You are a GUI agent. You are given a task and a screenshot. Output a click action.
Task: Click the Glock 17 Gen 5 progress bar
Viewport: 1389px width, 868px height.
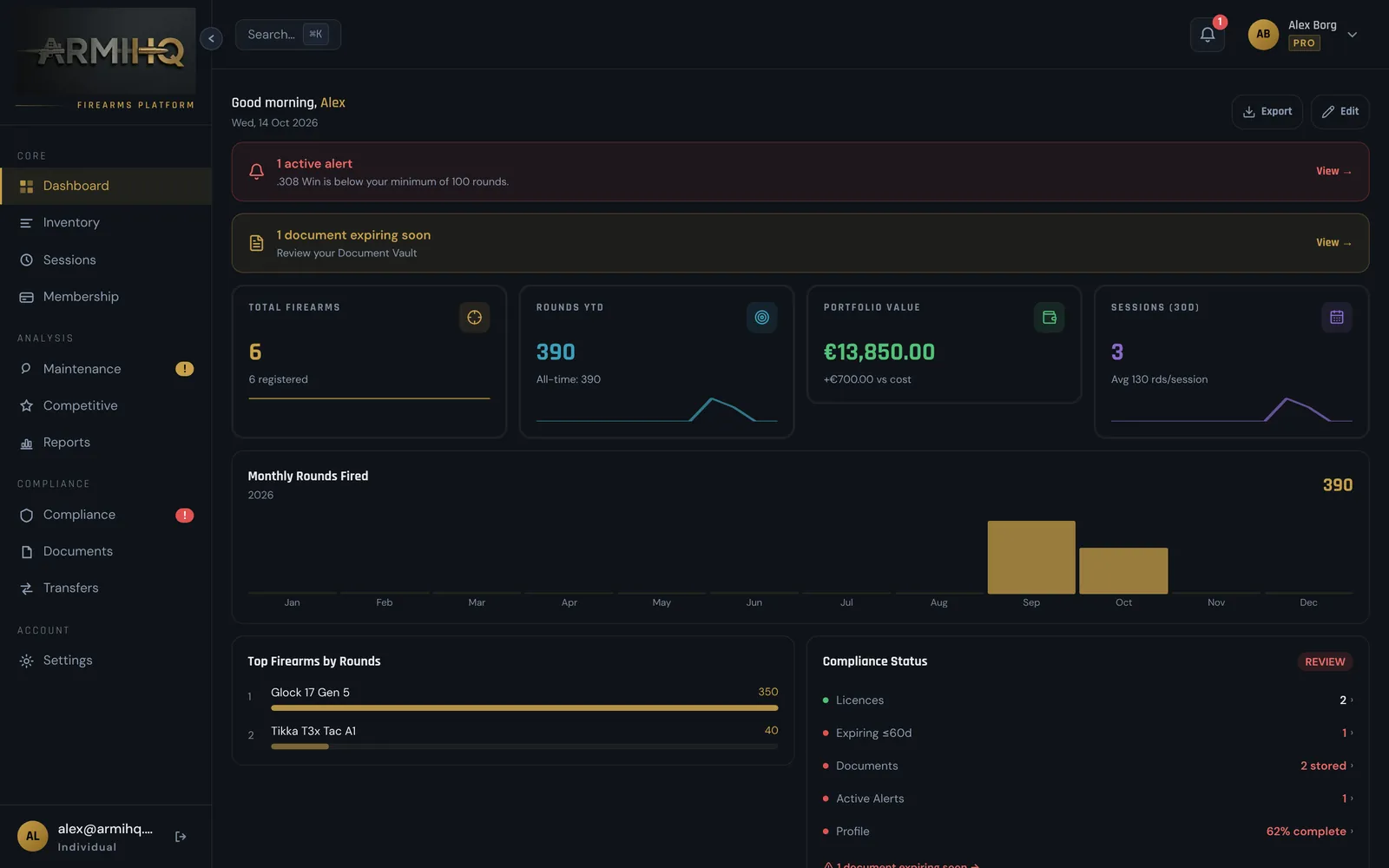tap(524, 708)
